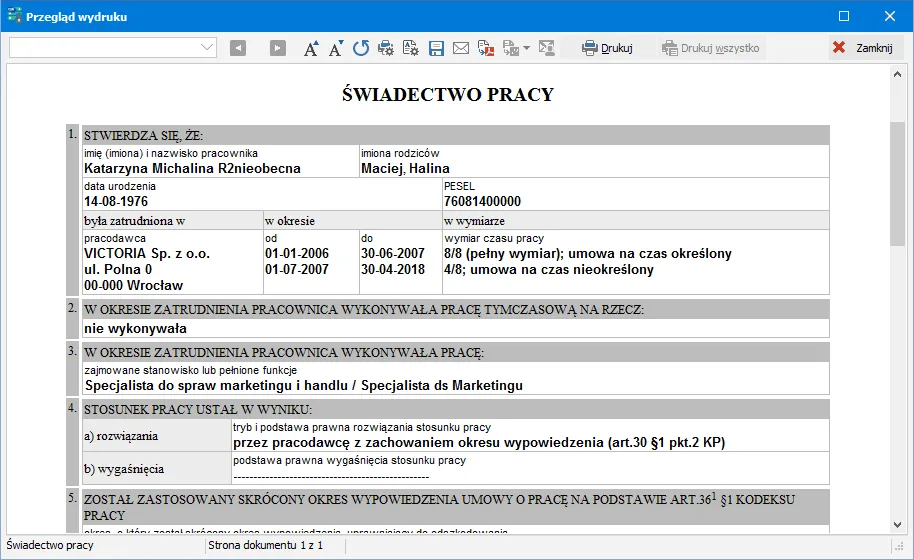Click parents' names Maciej, Halina
This screenshot has width=914, height=560.
click(405, 168)
